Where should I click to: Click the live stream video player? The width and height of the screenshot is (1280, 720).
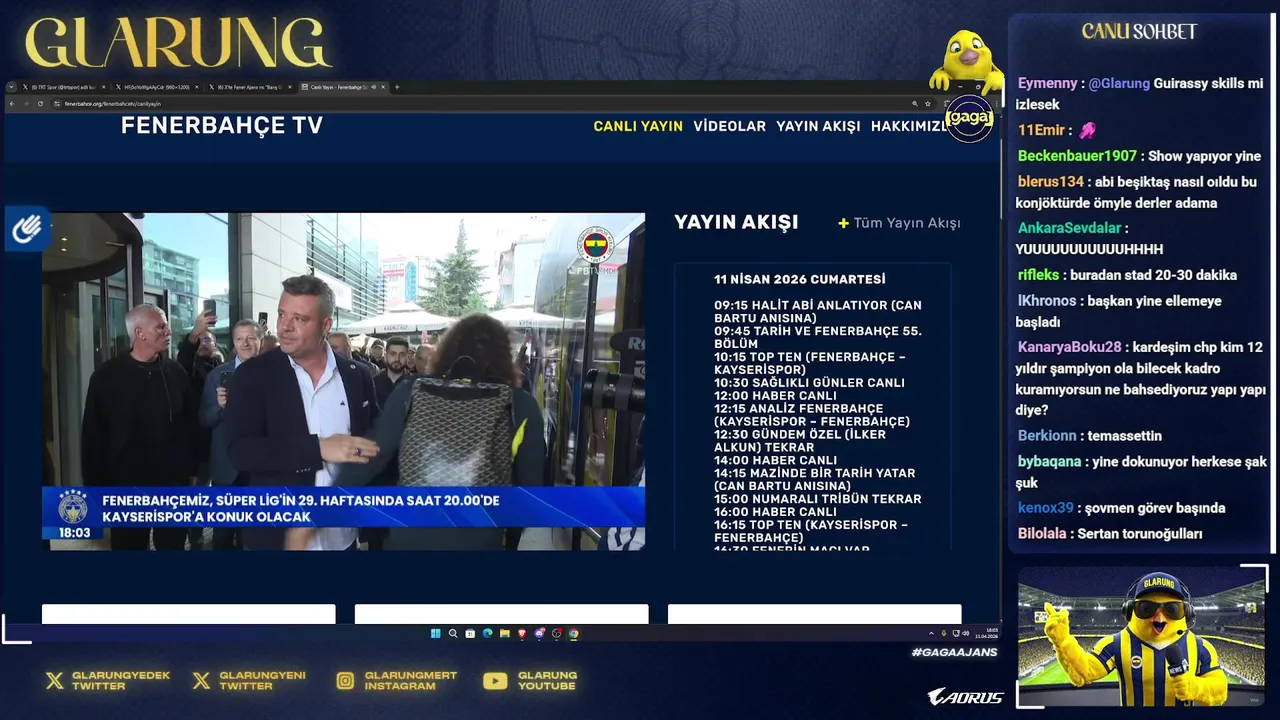click(x=343, y=381)
